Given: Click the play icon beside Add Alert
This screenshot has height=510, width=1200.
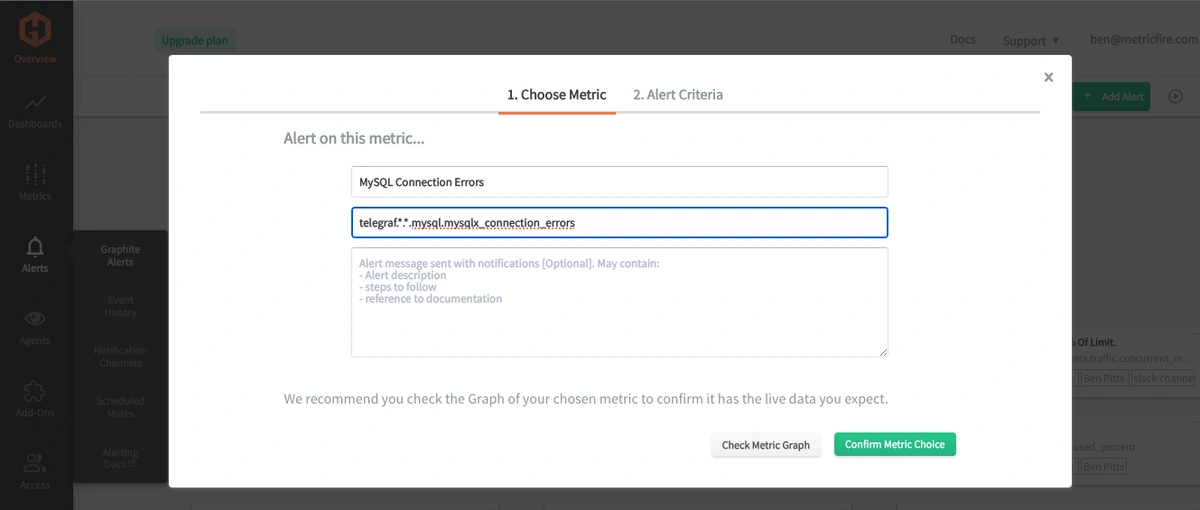Looking at the screenshot, I should pos(1176,97).
